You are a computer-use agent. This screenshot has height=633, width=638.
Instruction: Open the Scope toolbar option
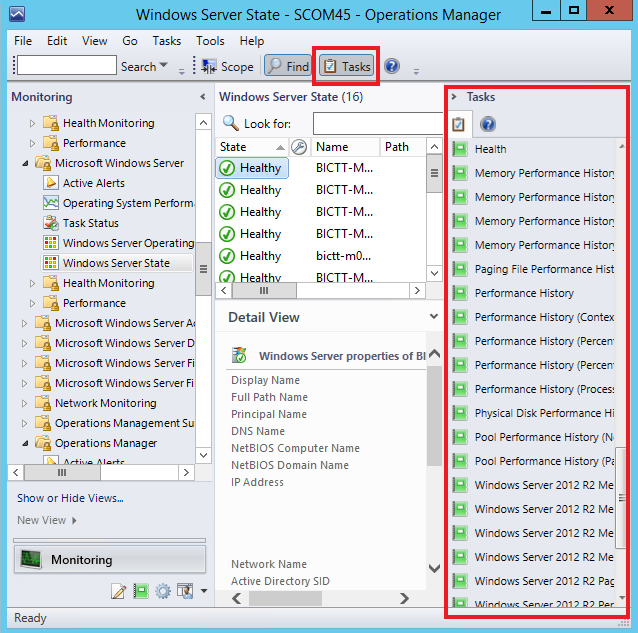227,67
